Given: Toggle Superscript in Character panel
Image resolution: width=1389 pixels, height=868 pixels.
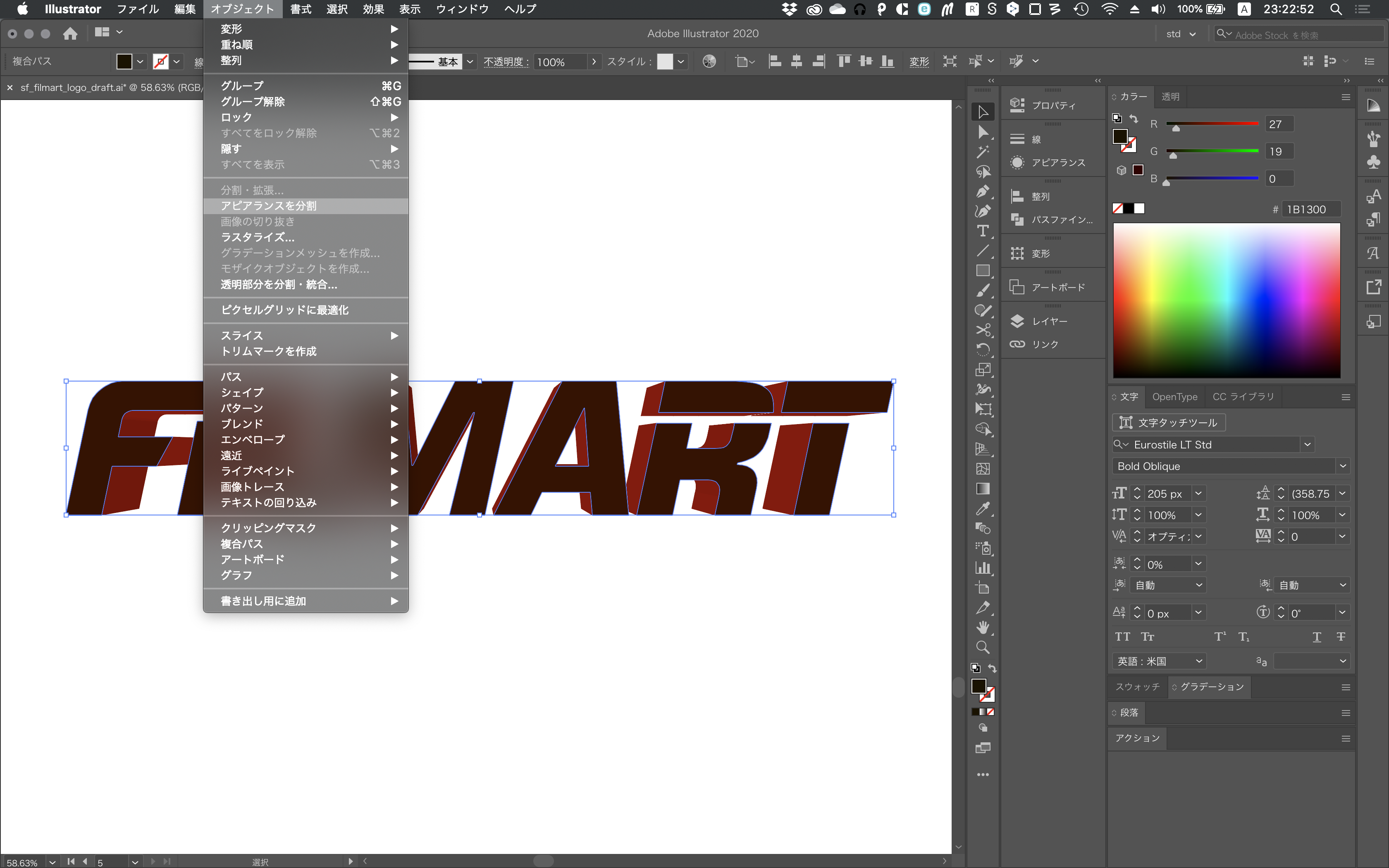Looking at the screenshot, I should pyautogui.click(x=1220, y=637).
